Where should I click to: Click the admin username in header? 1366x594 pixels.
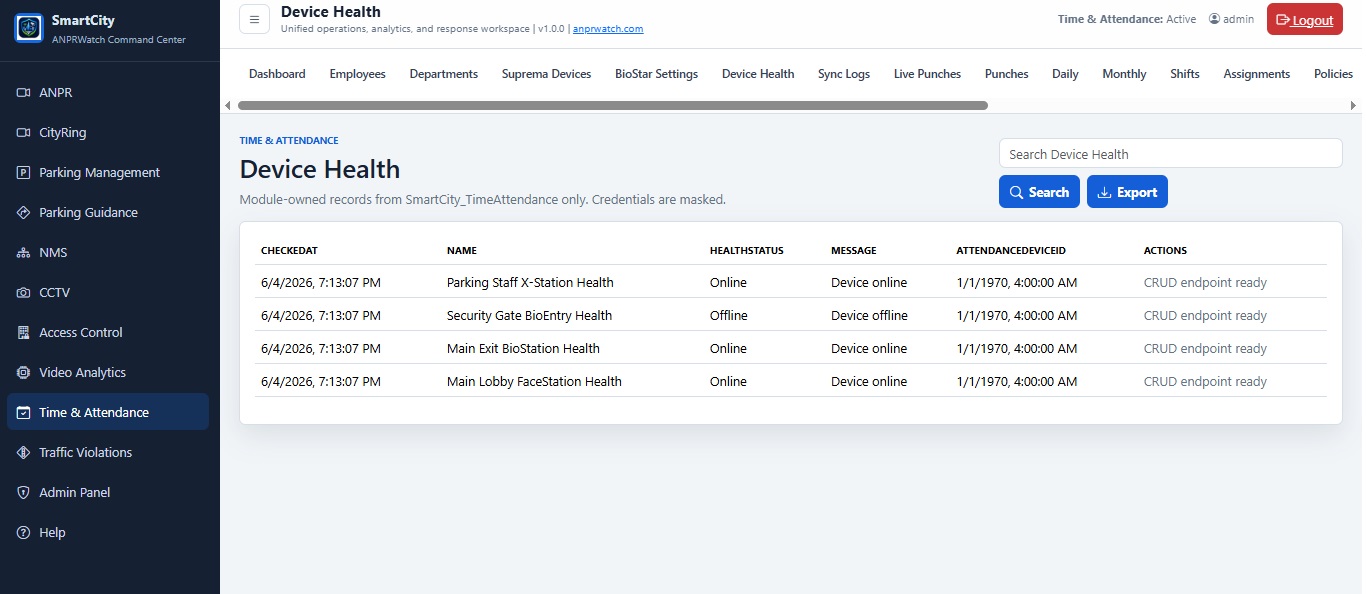(x=1238, y=19)
